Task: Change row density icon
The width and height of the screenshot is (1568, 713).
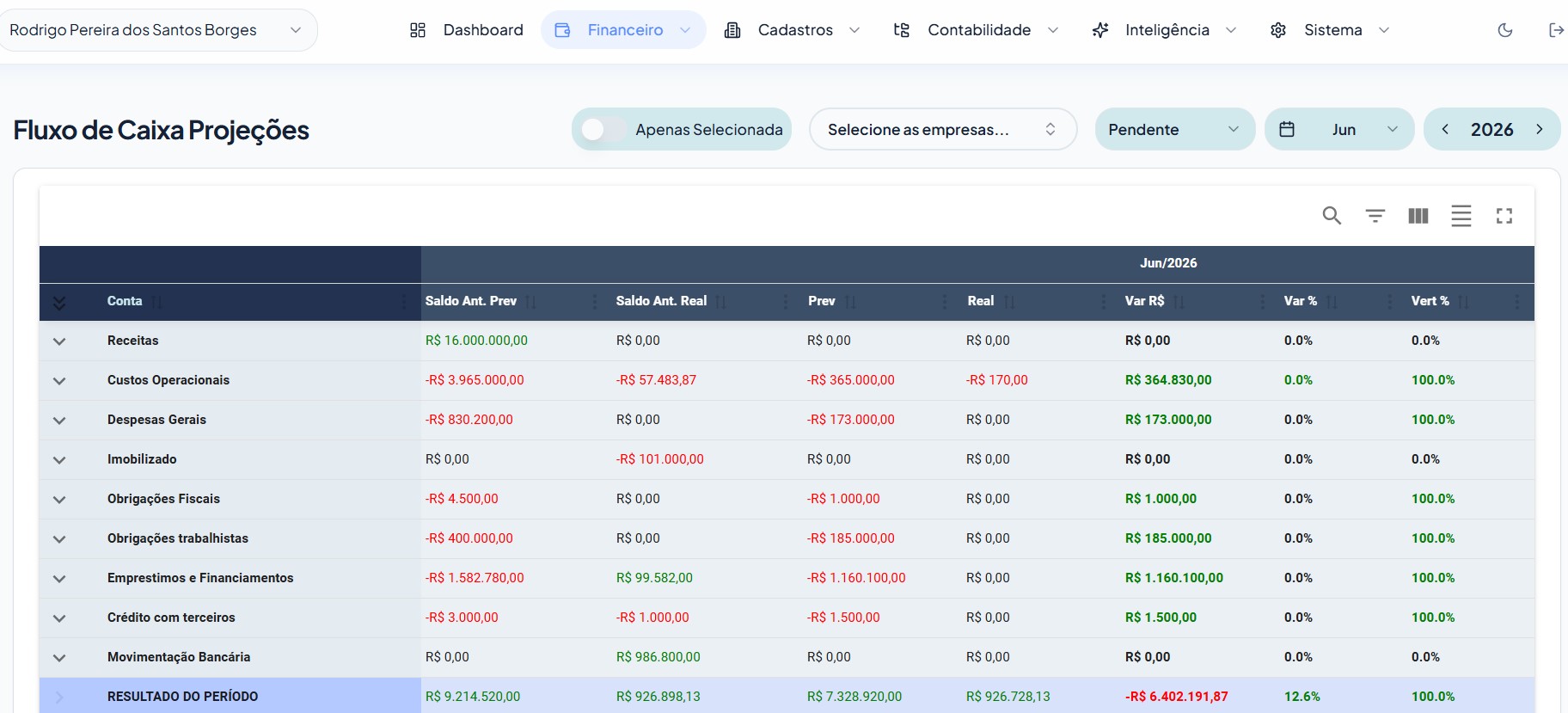Action: pos(1461,216)
